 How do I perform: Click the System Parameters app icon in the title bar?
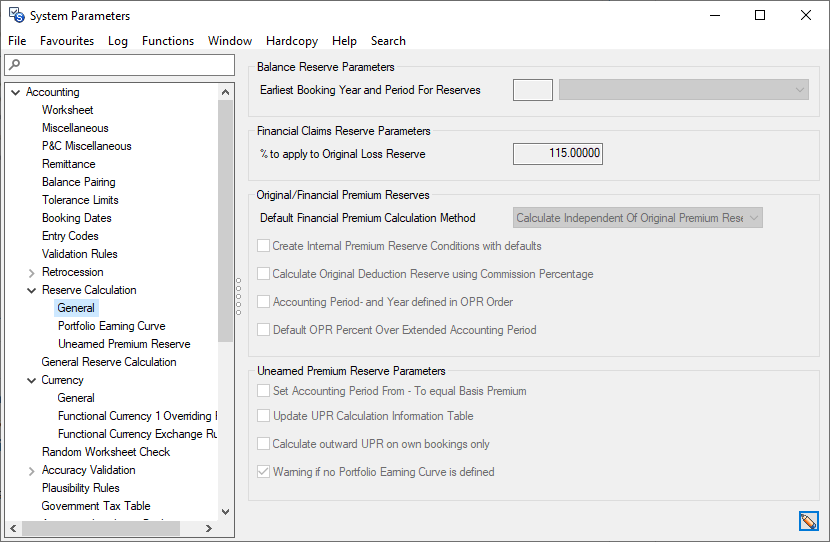[16, 15]
